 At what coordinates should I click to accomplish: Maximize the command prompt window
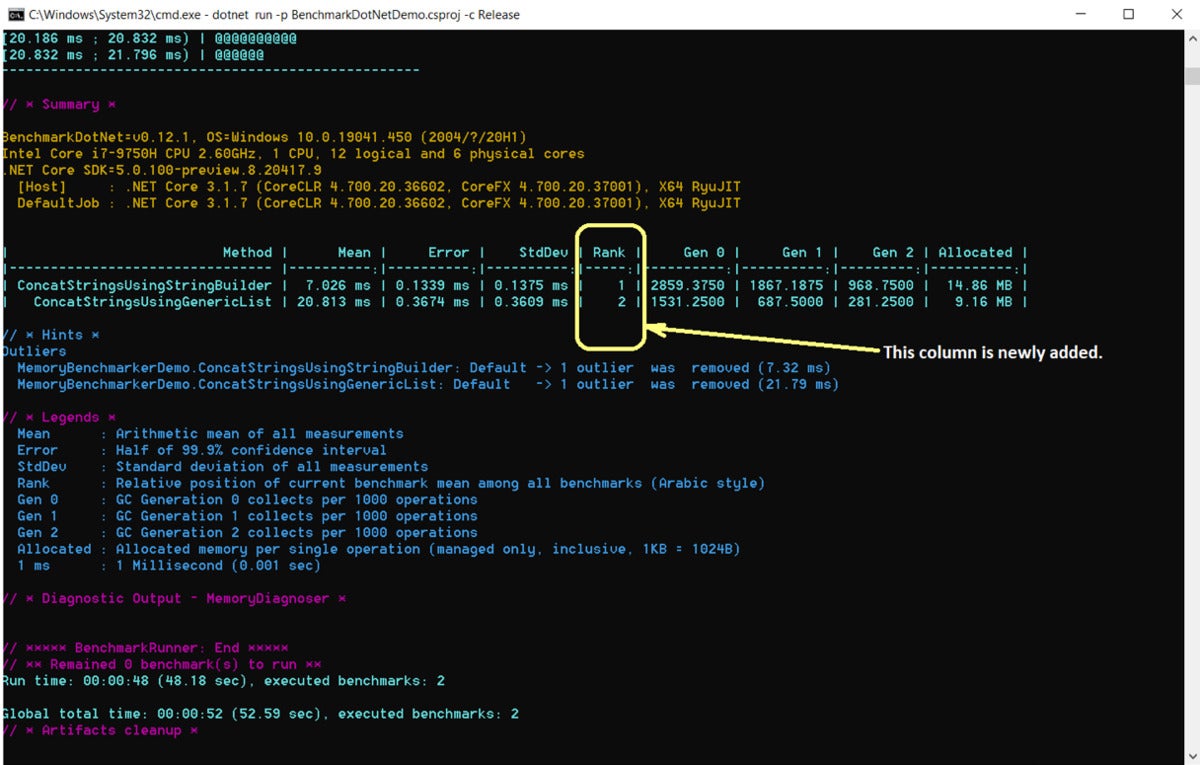coord(1128,14)
